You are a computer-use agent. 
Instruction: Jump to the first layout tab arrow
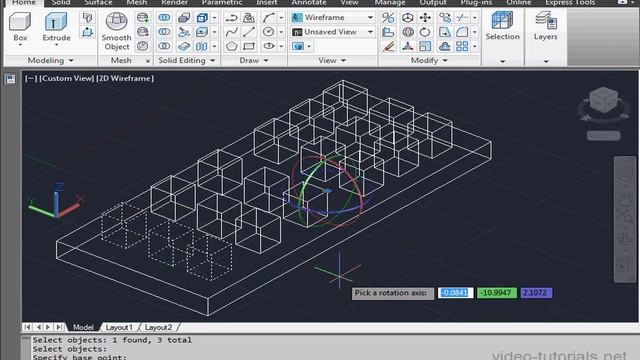pyautogui.click(x=27, y=327)
